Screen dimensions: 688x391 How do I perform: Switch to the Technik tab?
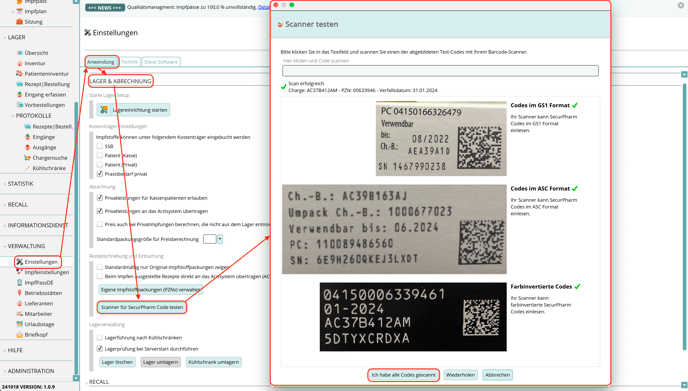coord(129,62)
